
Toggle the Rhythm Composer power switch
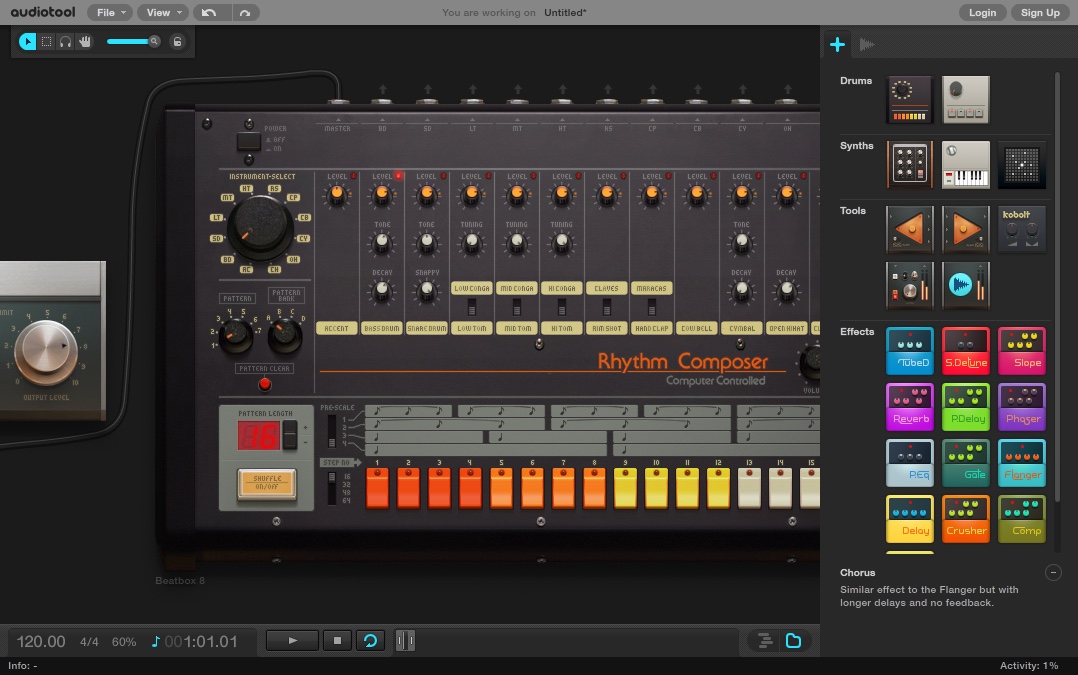pyautogui.click(x=248, y=141)
